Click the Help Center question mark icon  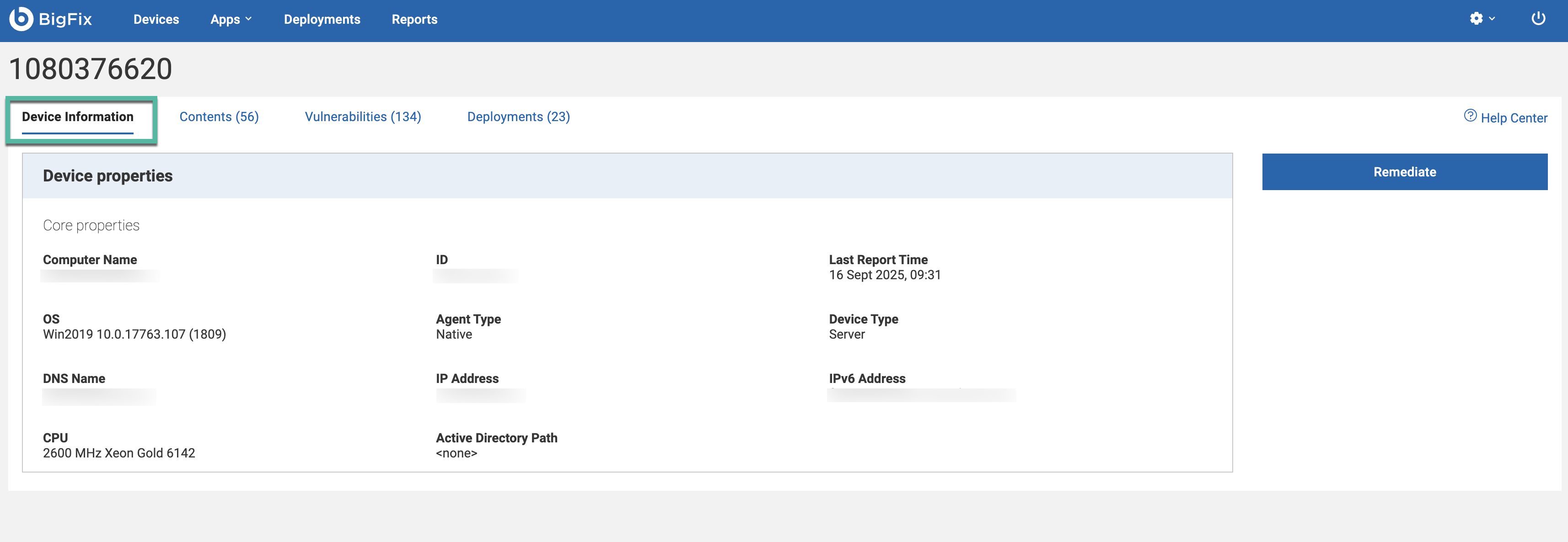pyautogui.click(x=1470, y=116)
